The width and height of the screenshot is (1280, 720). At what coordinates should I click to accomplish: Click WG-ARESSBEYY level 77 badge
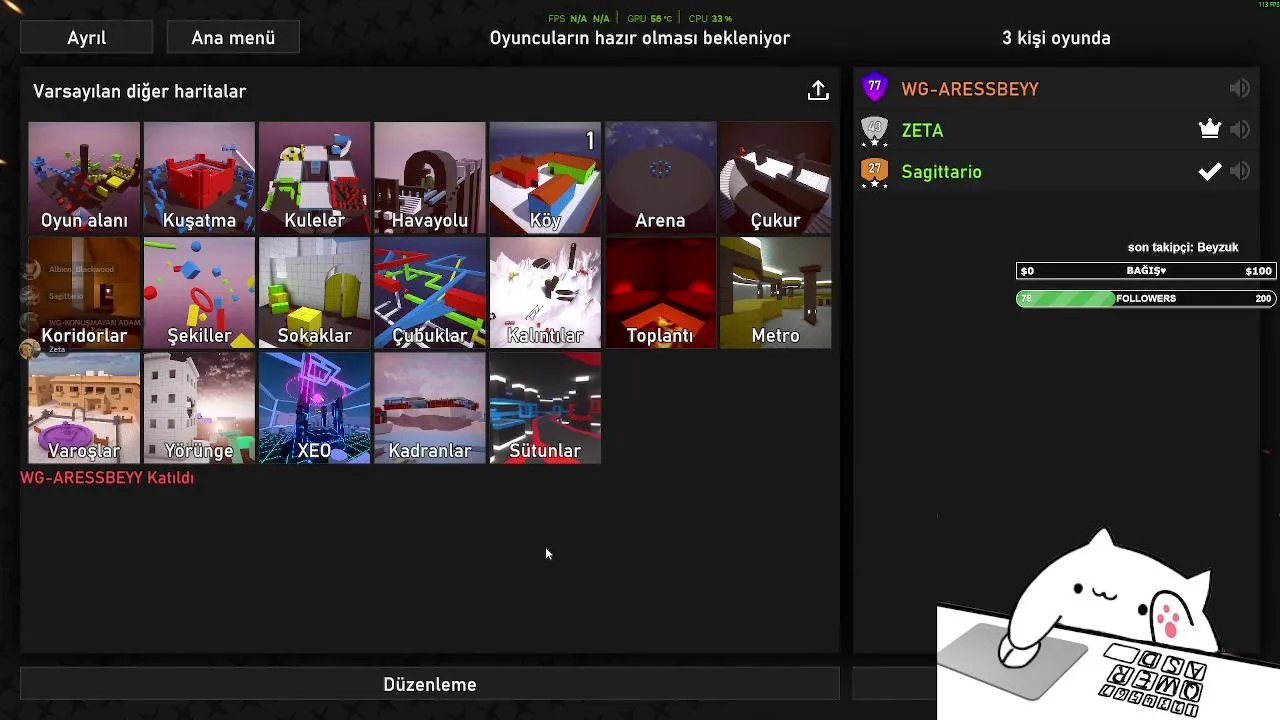pos(875,88)
